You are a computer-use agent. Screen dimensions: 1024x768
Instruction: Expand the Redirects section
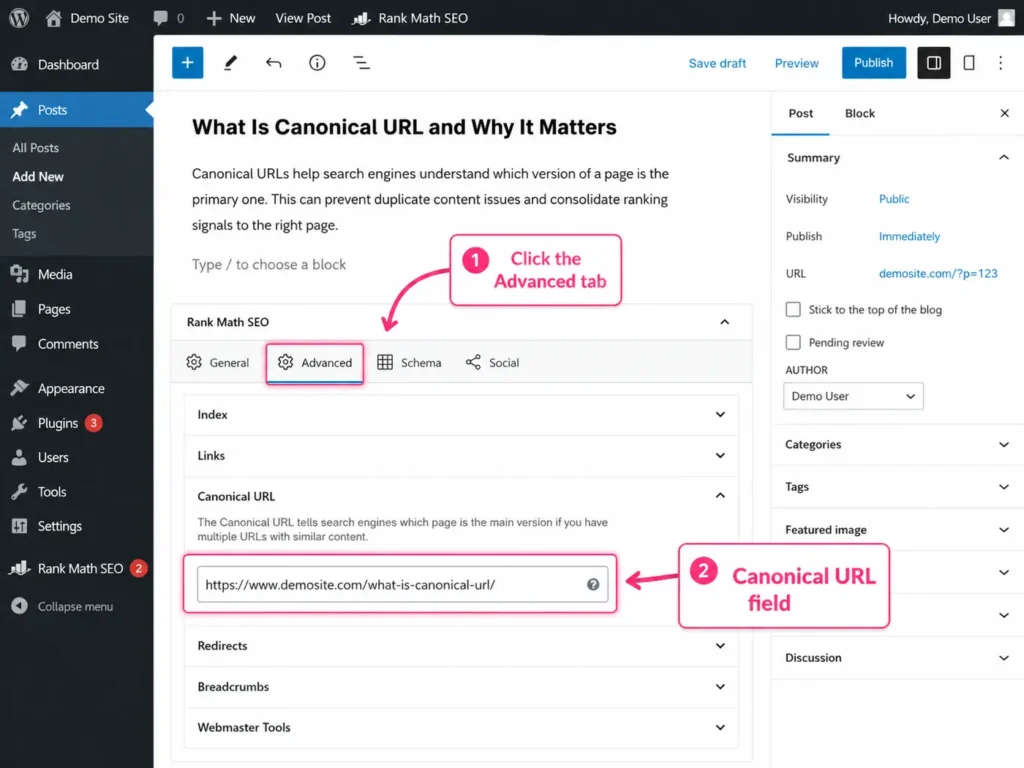[x=461, y=646]
